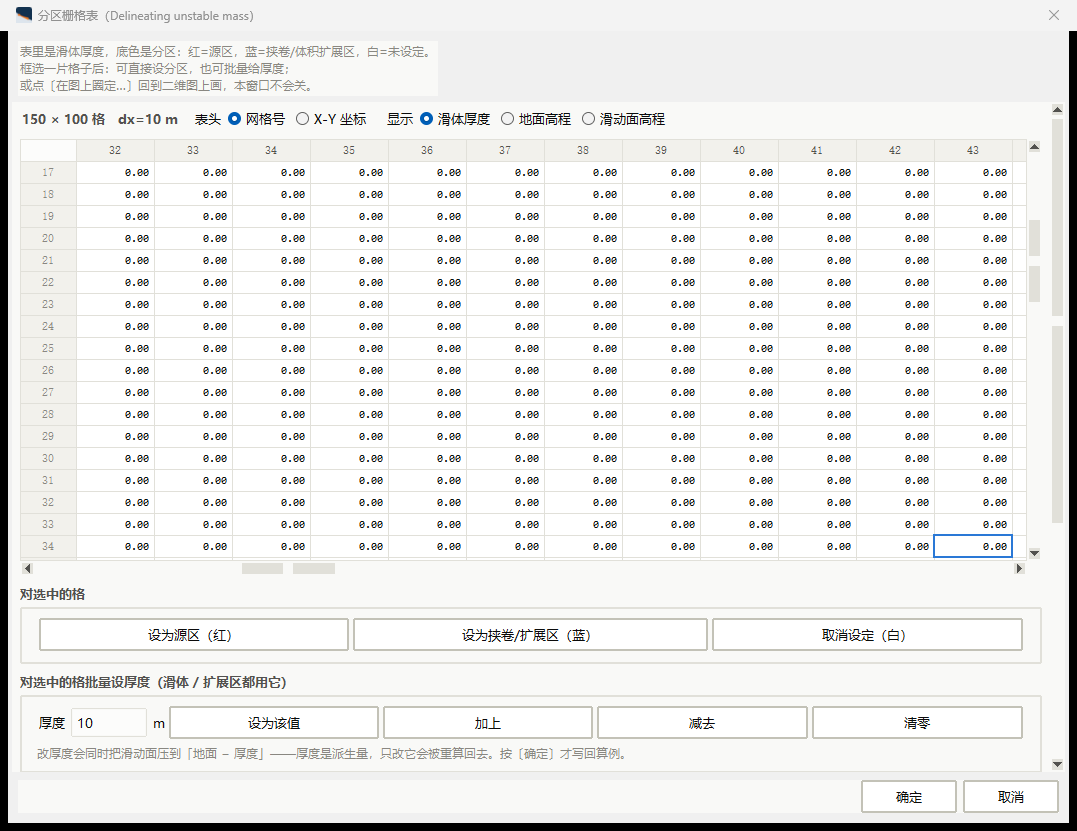Click the 取消设定（白）button

click(867, 635)
